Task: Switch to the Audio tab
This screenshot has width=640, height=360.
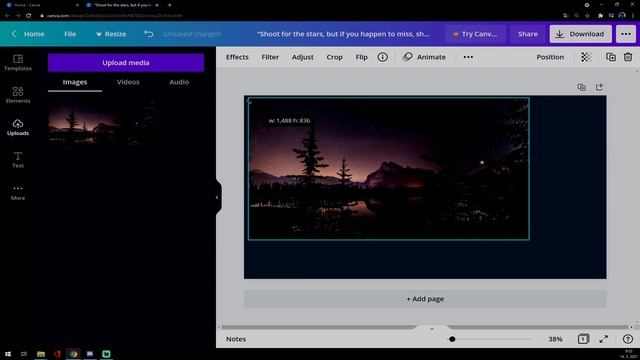Action: point(179,82)
